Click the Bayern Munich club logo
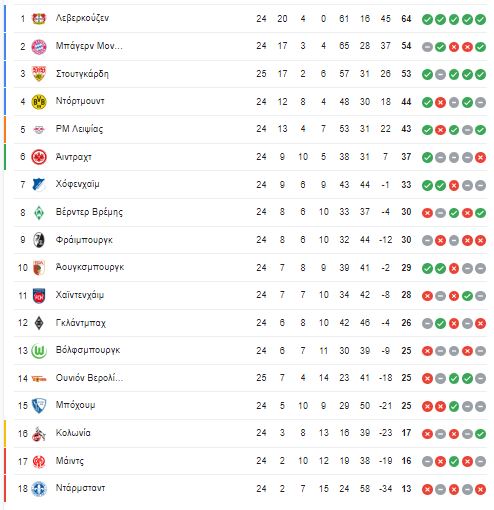This screenshot has width=494, height=510. tap(39, 47)
